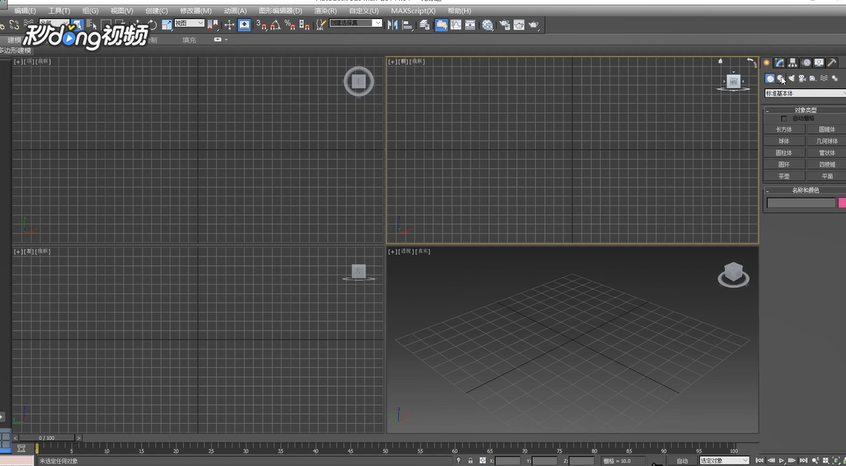Open the 编辑(E) menu
Screen dimensions: 846x466
[x=25, y=11]
